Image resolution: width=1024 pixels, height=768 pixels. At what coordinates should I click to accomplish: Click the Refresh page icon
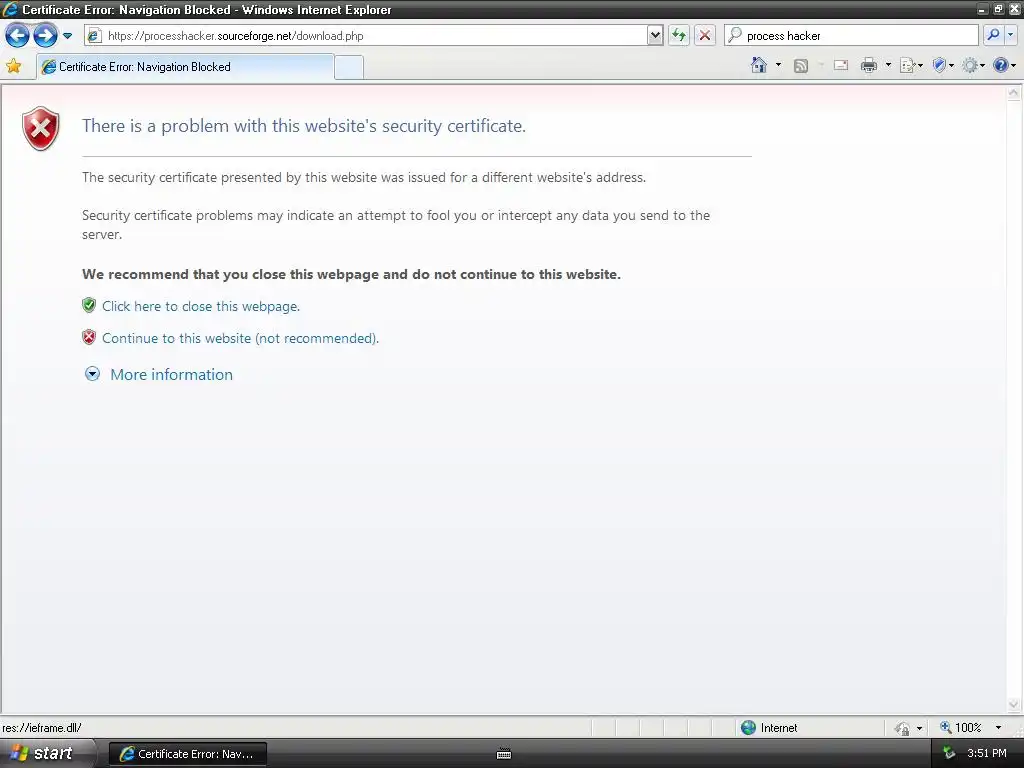pyautogui.click(x=679, y=36)
